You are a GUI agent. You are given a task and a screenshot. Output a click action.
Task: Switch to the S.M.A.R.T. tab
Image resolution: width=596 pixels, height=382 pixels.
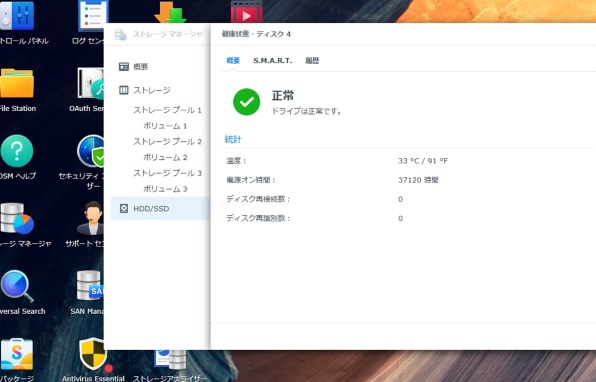coord(273,60)
